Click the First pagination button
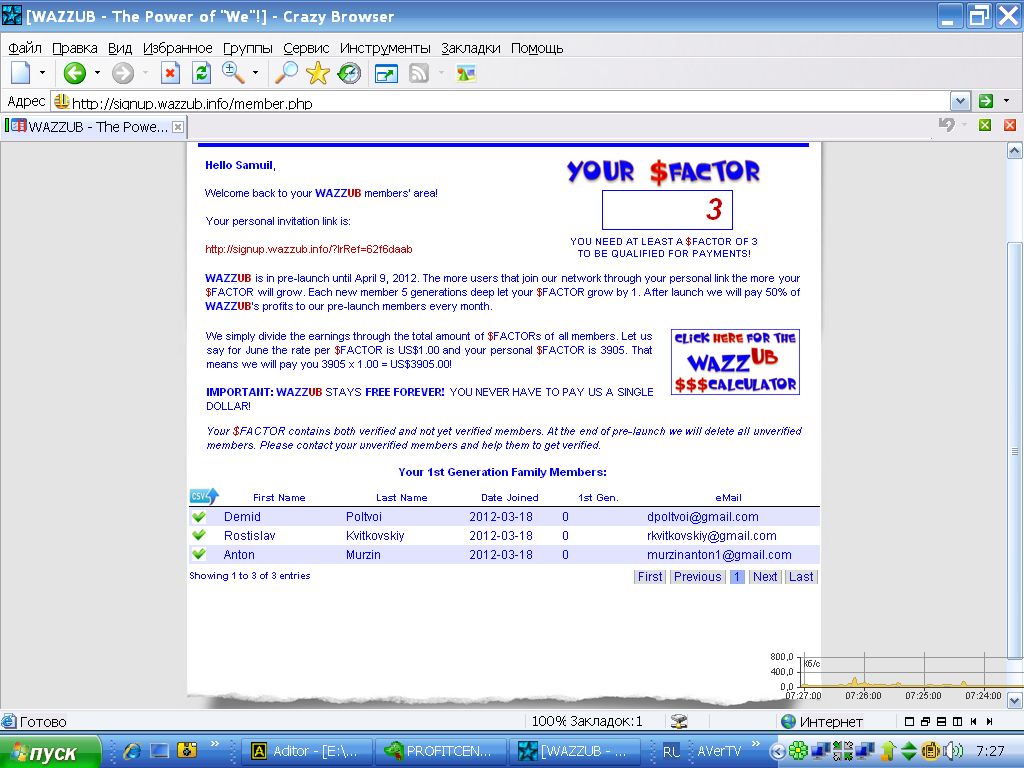Image resolution: width=1024 pixels, height=768 pixels. pos(650,577)
